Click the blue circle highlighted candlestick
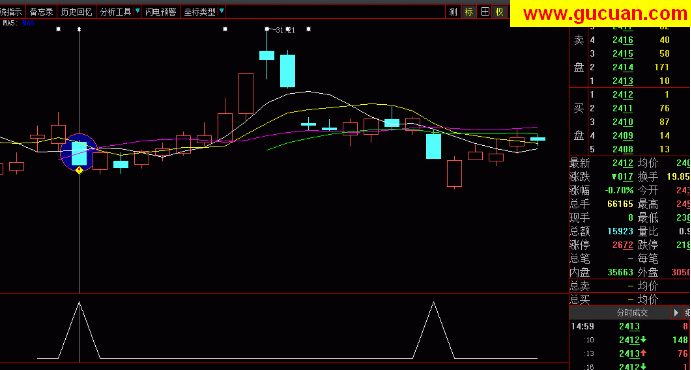 [79, 152]
